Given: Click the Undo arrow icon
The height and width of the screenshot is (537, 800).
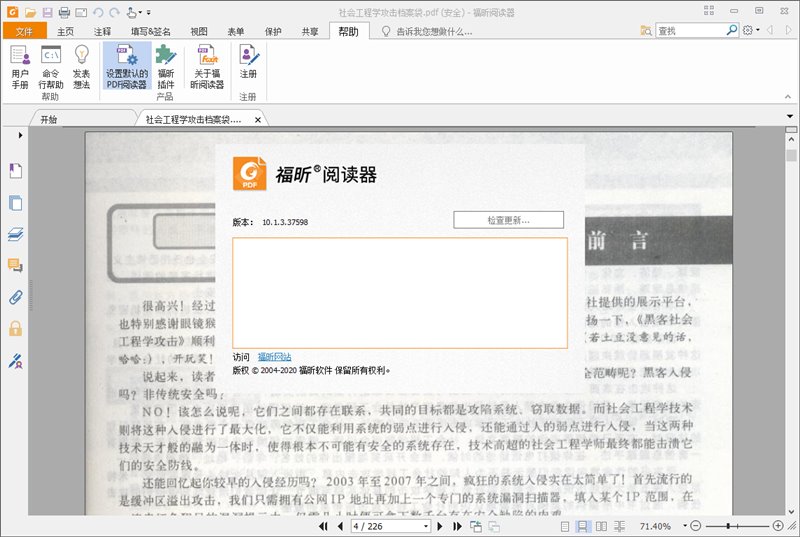Looking at the screenshot, I should tap(97, 12).
